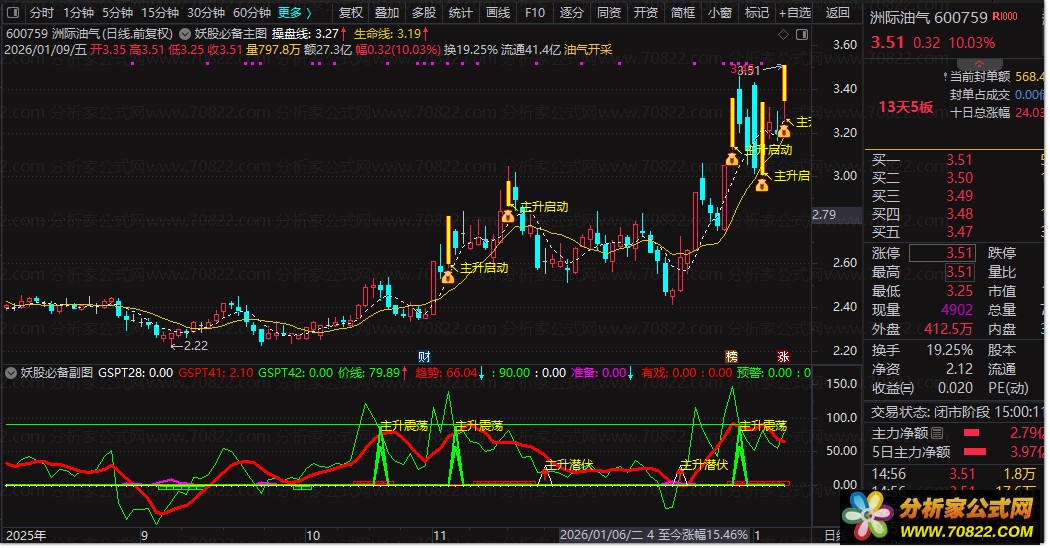The height and width of the screenshot is (548, 1050).
Task: Click the 涨停 price box 3.51
Action: [942, 253]
